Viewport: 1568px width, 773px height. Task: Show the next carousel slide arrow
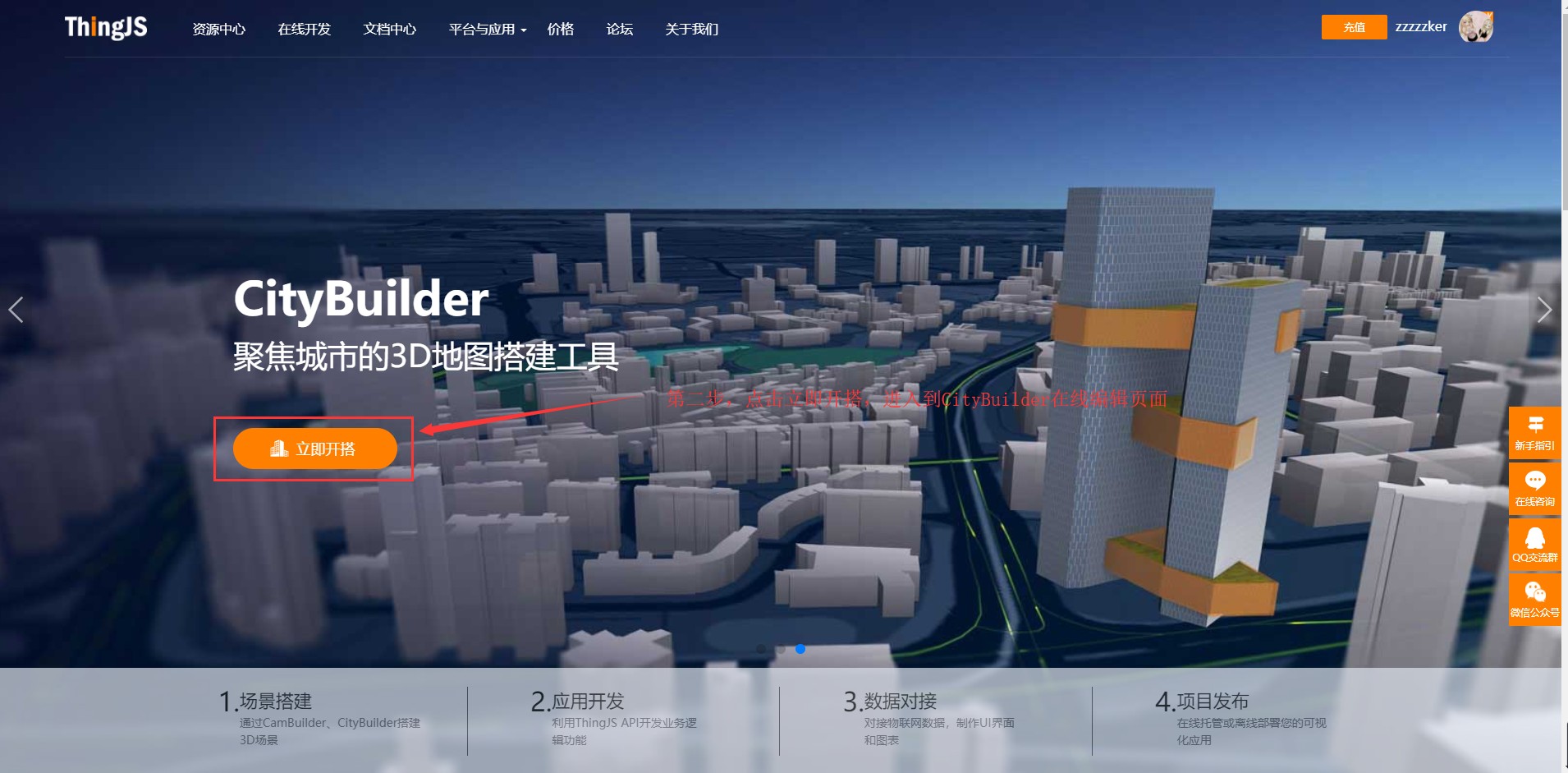(x=1544, y=310)
